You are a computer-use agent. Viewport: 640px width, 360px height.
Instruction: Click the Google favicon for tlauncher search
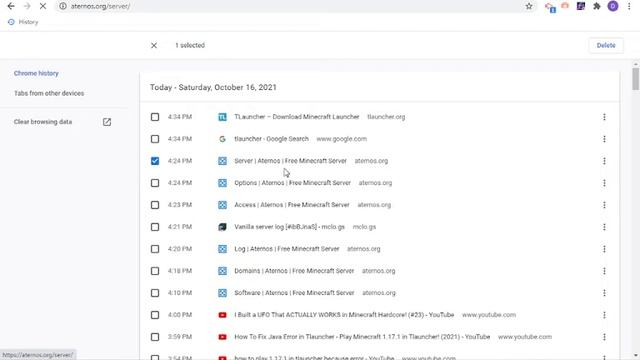(x=222, y=139)
